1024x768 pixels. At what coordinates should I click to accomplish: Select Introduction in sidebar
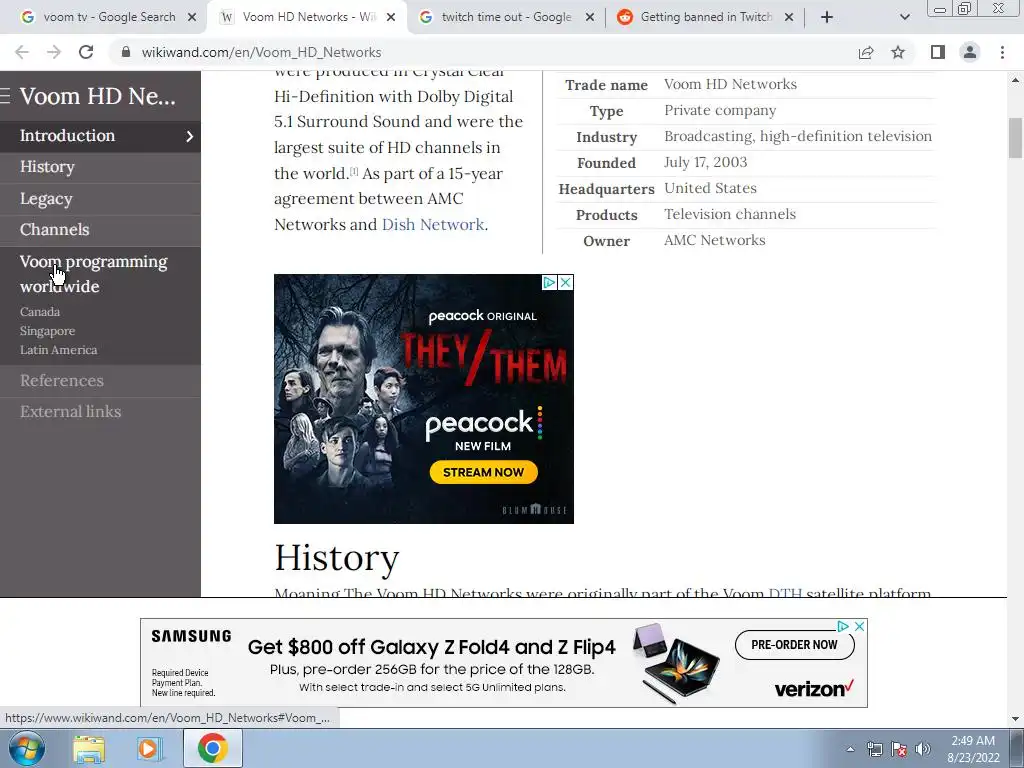coord(67,135)
